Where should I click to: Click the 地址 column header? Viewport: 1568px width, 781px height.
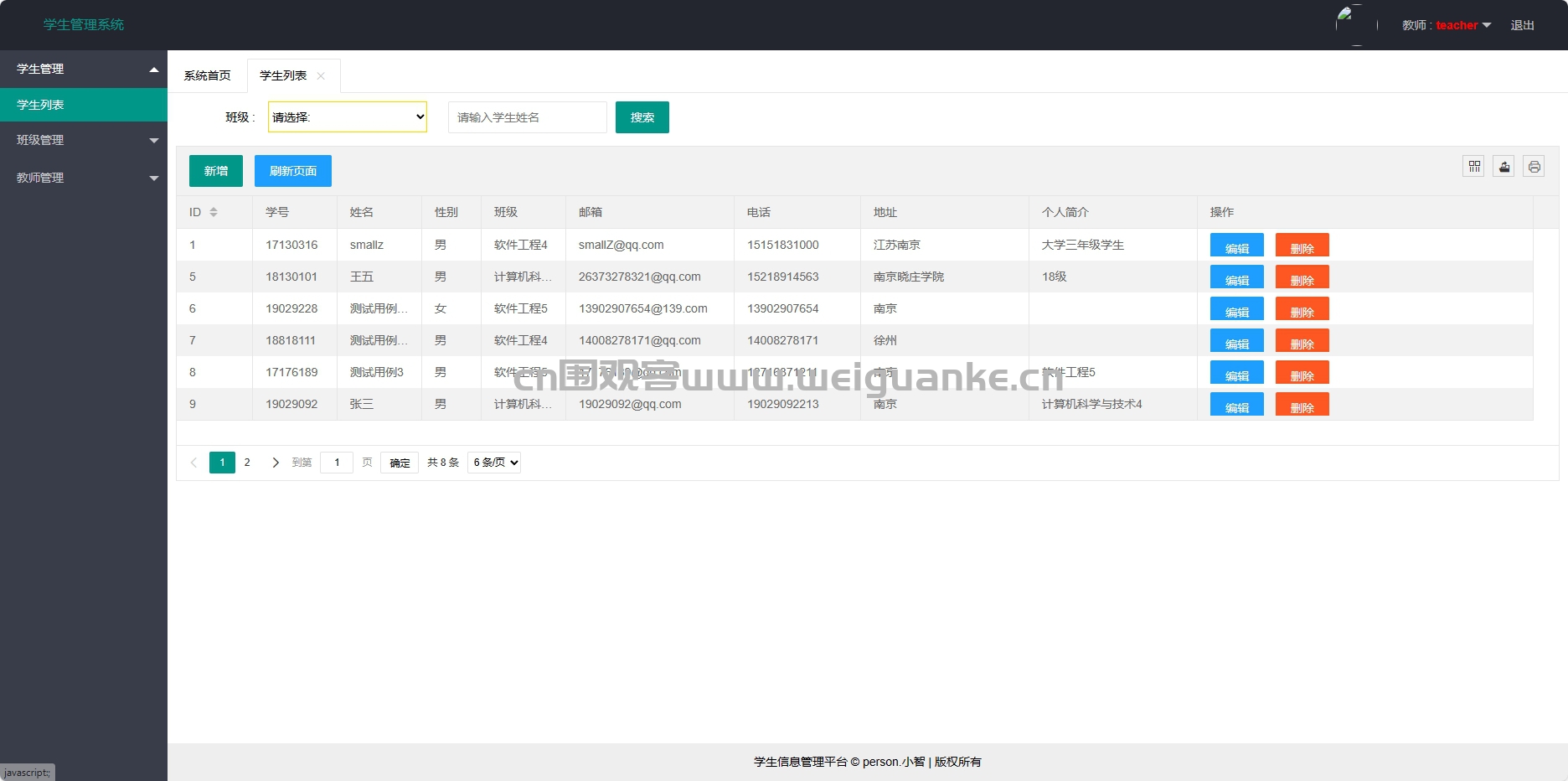(945, 212)
